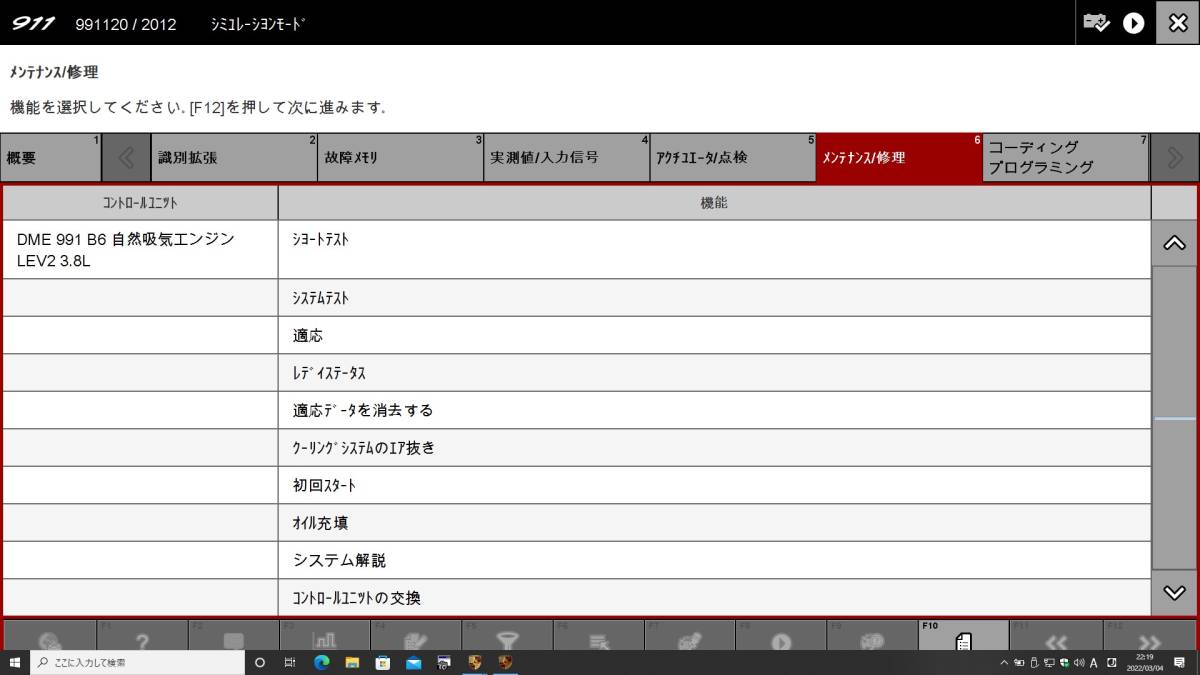1200x675 pixels.
Task: Click the F4 tools icon
Action: (416, 638)
